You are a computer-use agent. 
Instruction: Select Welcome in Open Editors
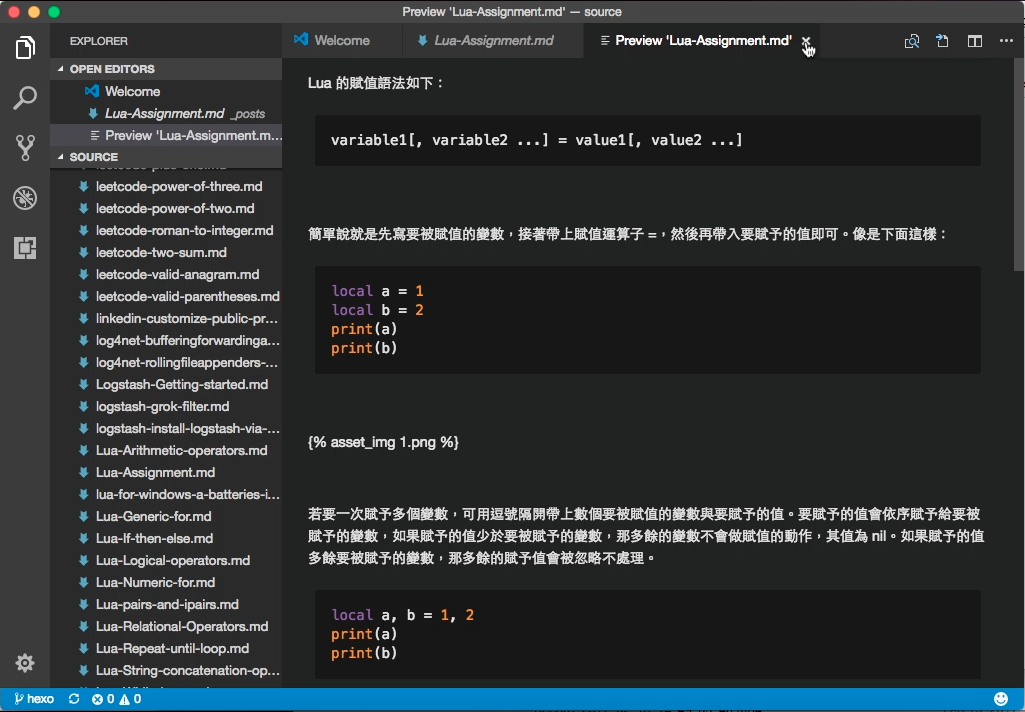coord(166,91)
